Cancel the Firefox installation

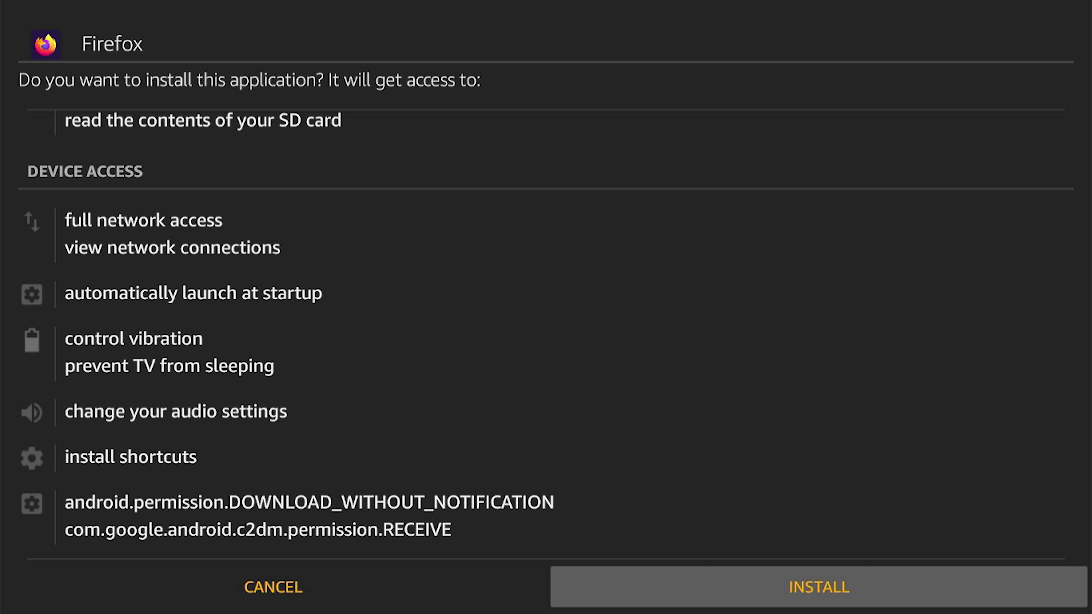pos(273,587)
